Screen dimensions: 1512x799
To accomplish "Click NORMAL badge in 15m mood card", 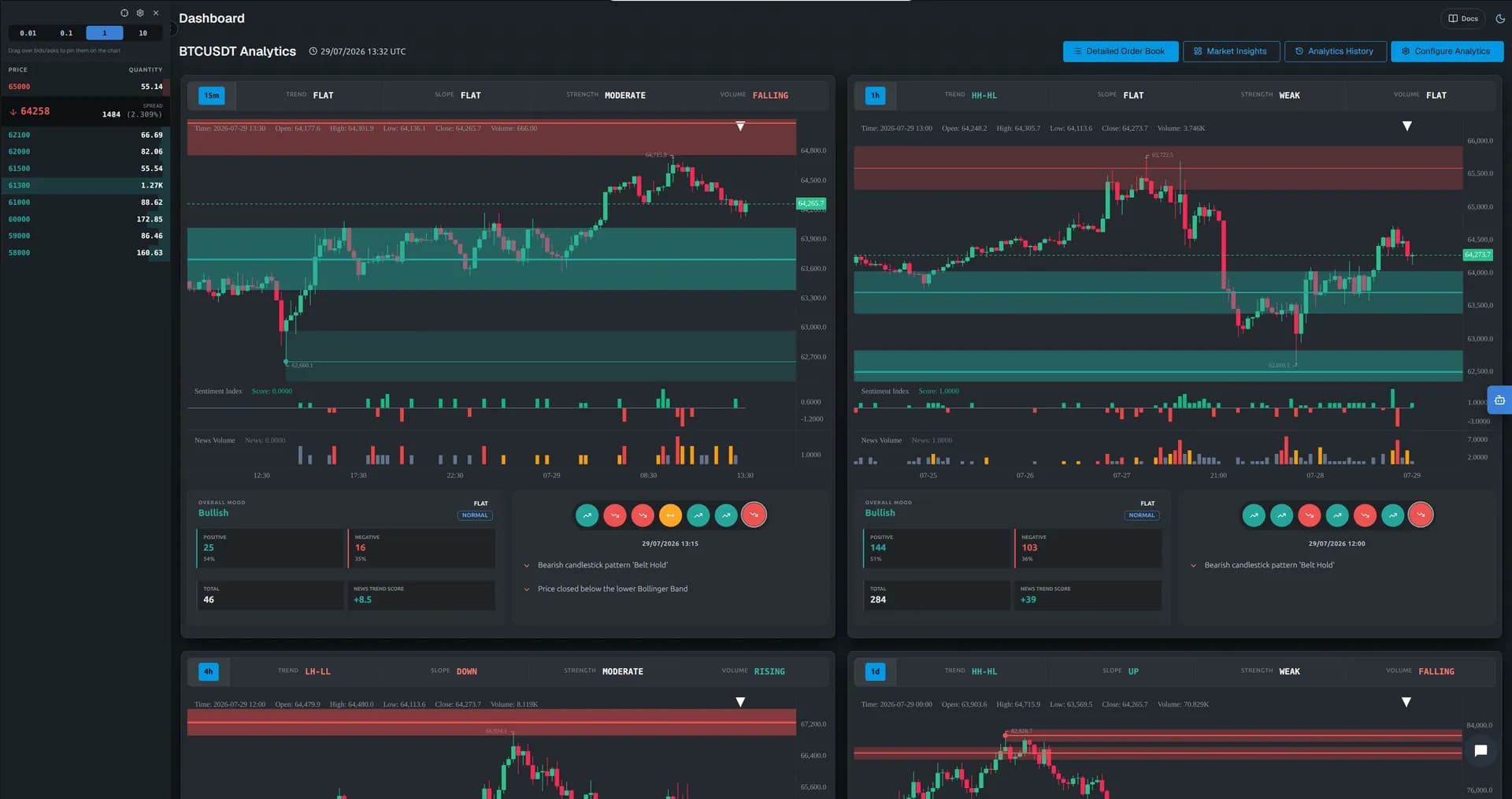I will (475, 515).
